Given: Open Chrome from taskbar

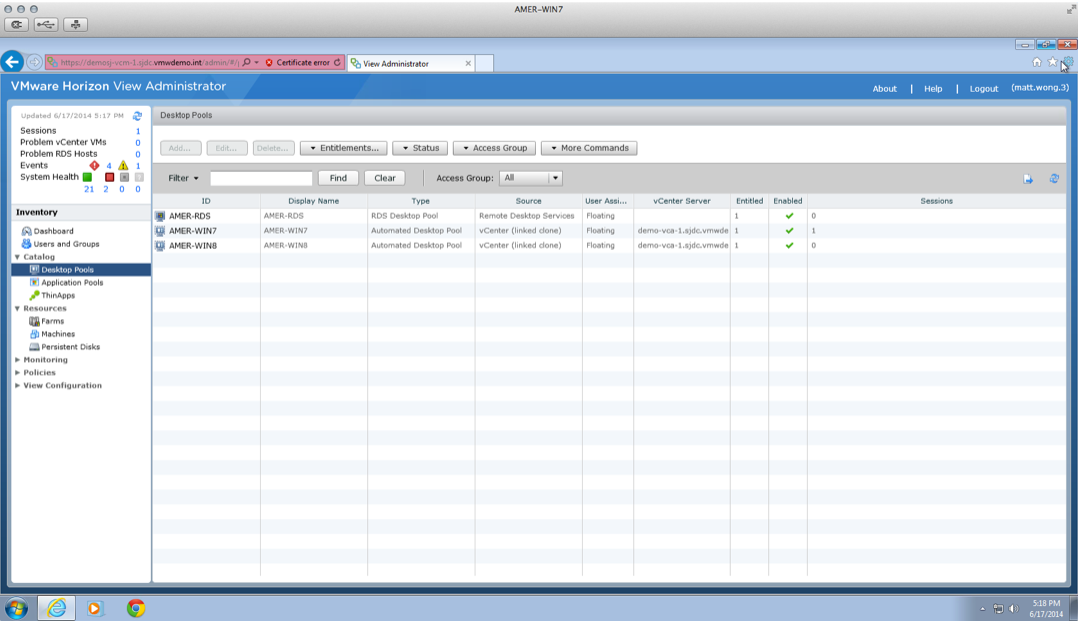Looking at the screenshot, I should tap(136, 608).
